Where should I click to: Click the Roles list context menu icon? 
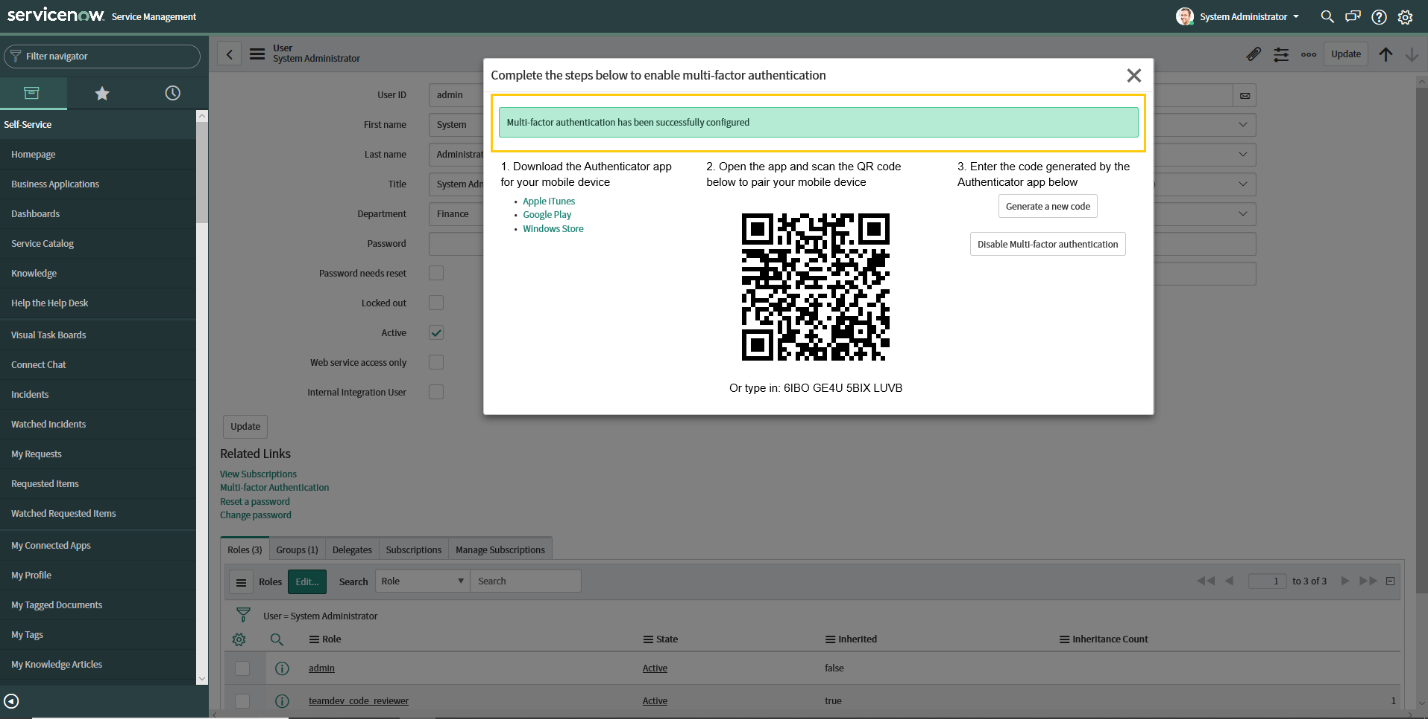[x=240, y=580]
